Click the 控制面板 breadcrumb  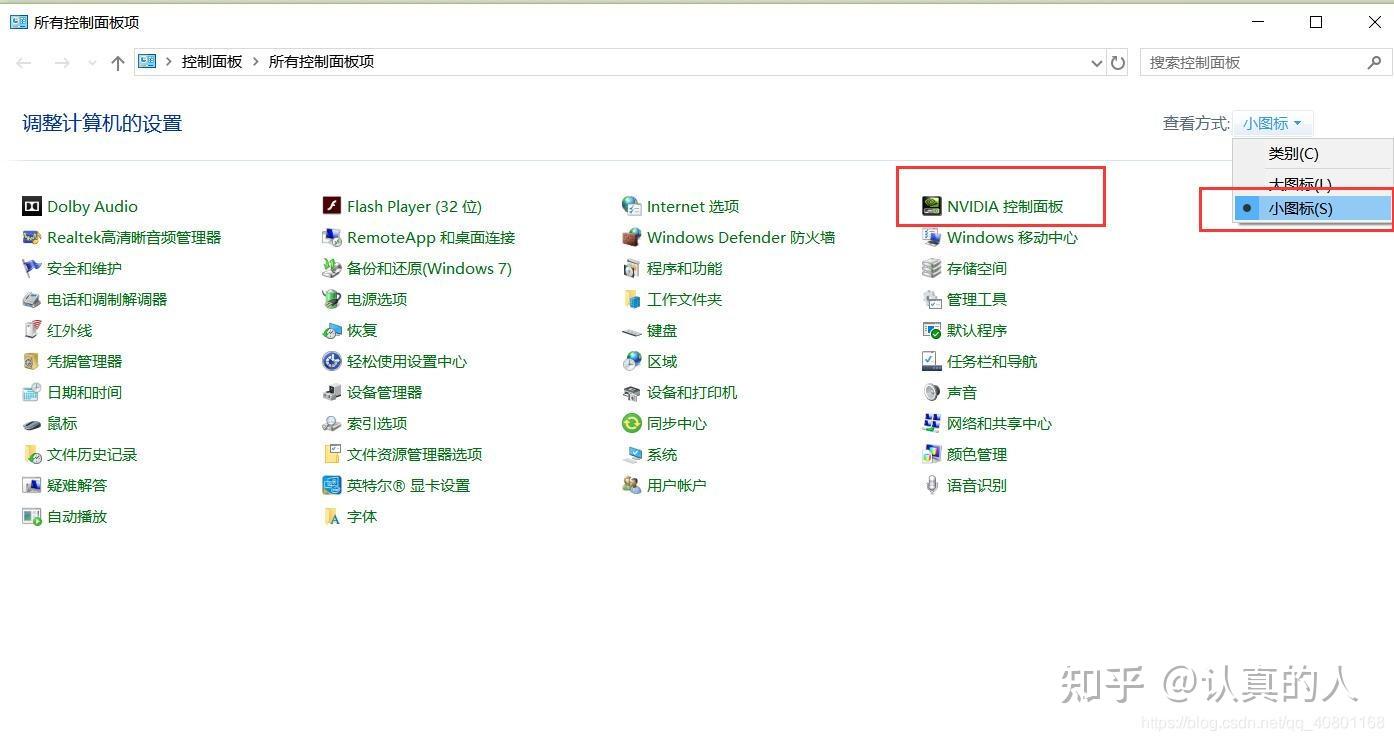click(x=212, y=62)
